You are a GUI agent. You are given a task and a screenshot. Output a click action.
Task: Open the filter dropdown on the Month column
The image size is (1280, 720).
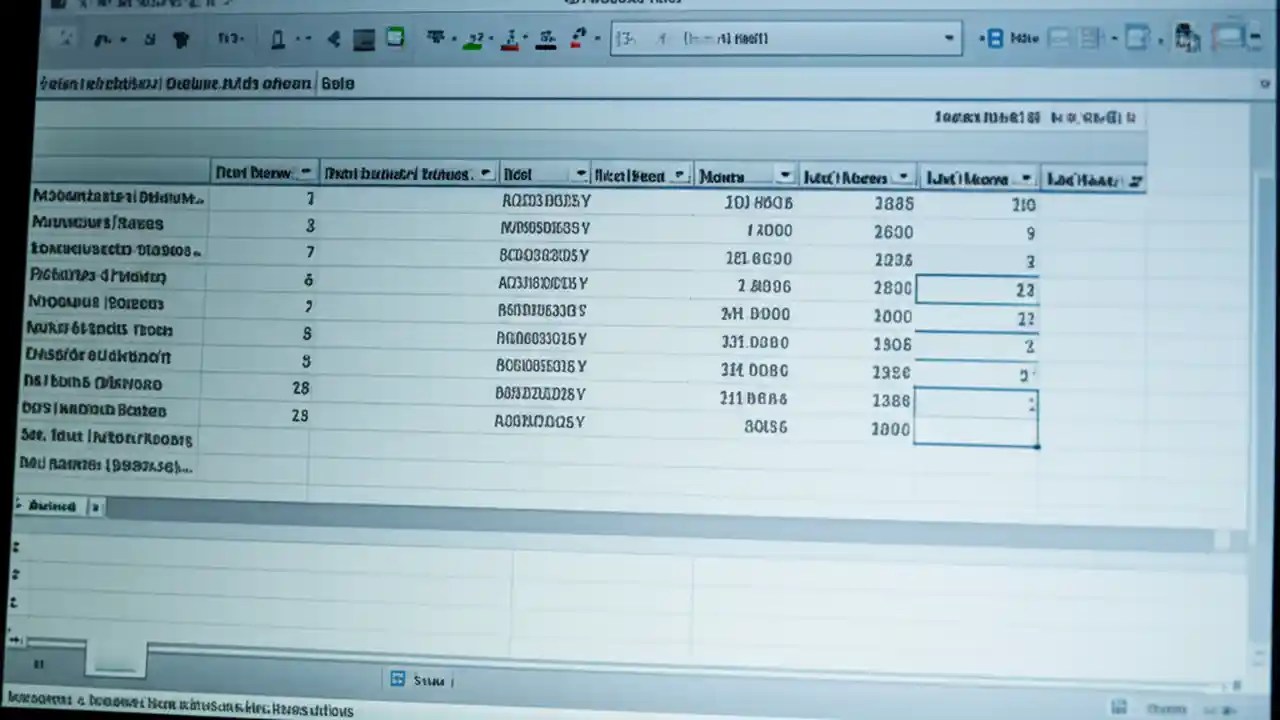coord(784,174)
